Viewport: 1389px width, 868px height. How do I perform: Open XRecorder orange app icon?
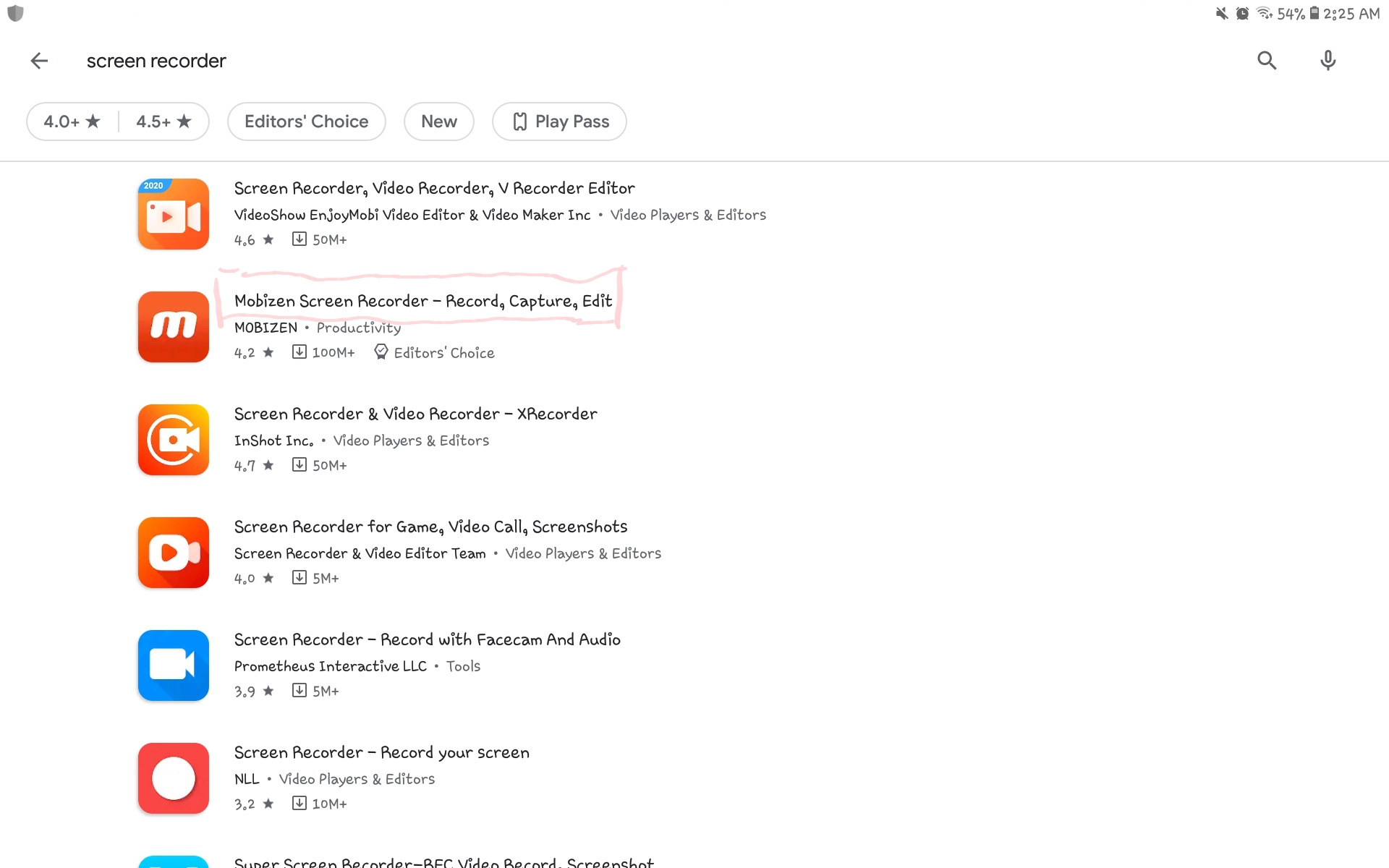174,440
